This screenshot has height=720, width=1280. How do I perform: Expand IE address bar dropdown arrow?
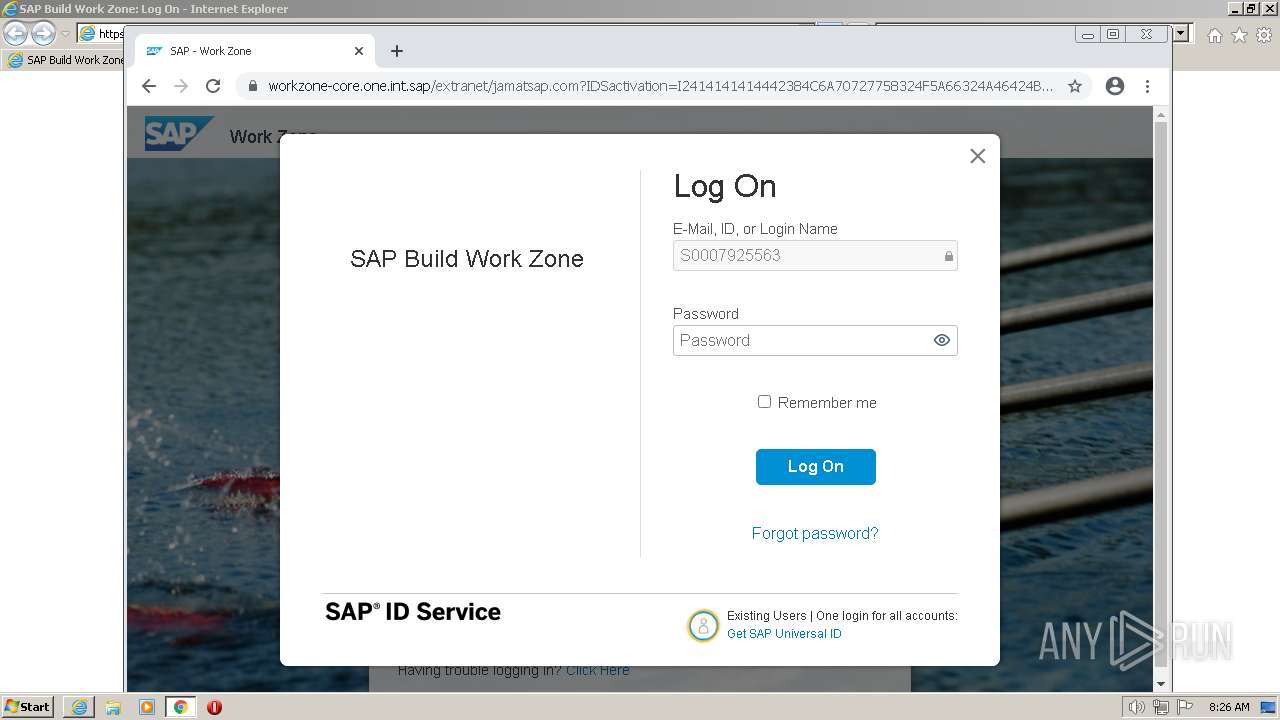click(1180, 33)
